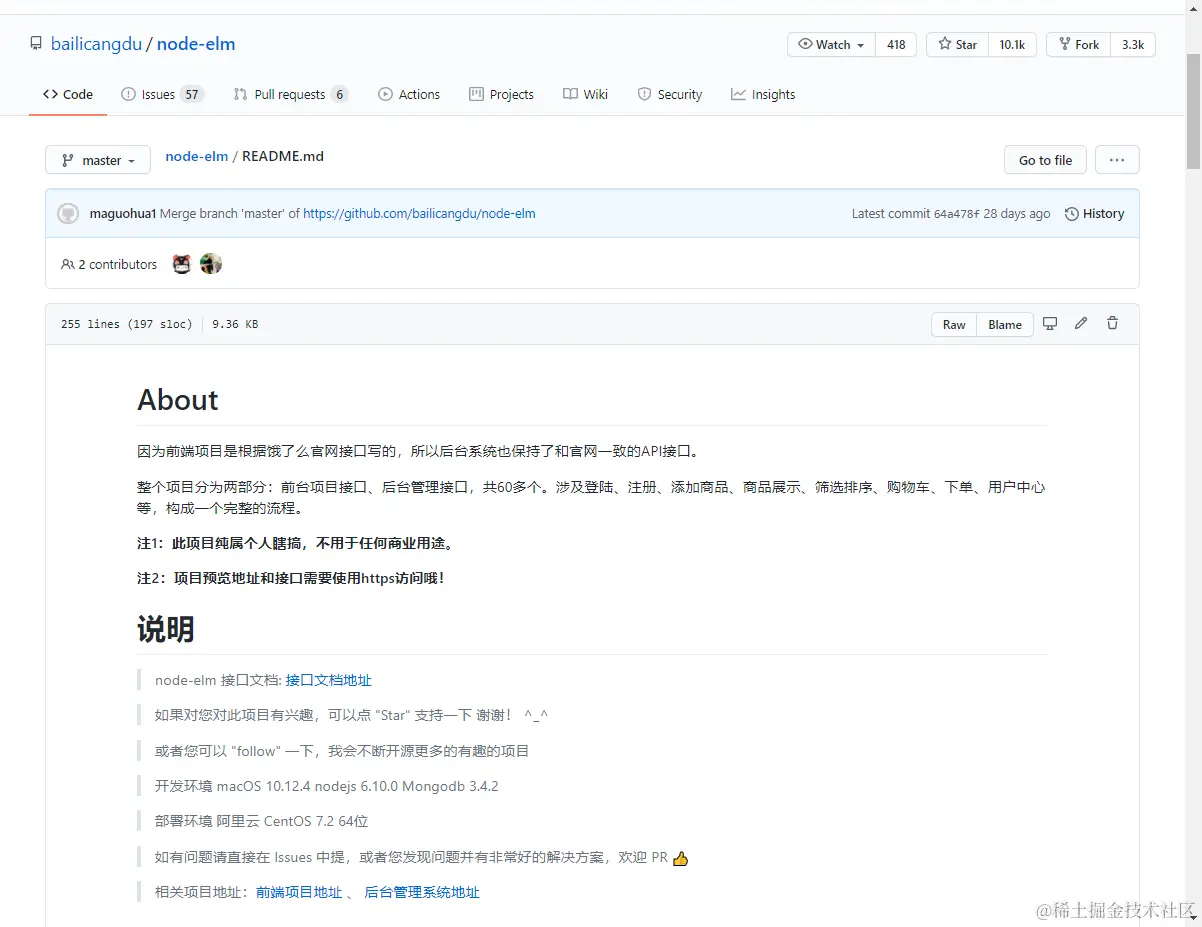Image resolution: width=1202 pixels, height=927 pixels.
Task: Click the 说明 heading
Action: 165,629
